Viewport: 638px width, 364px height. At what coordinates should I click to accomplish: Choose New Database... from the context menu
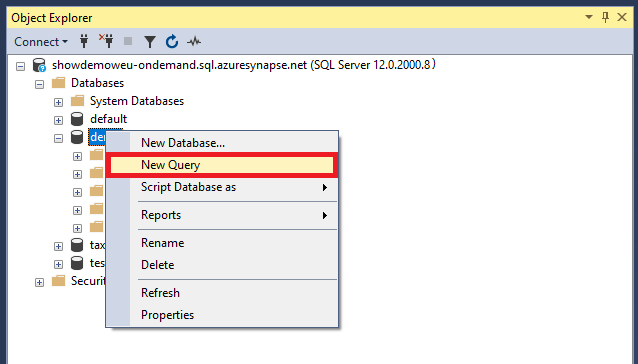point(222,143)
